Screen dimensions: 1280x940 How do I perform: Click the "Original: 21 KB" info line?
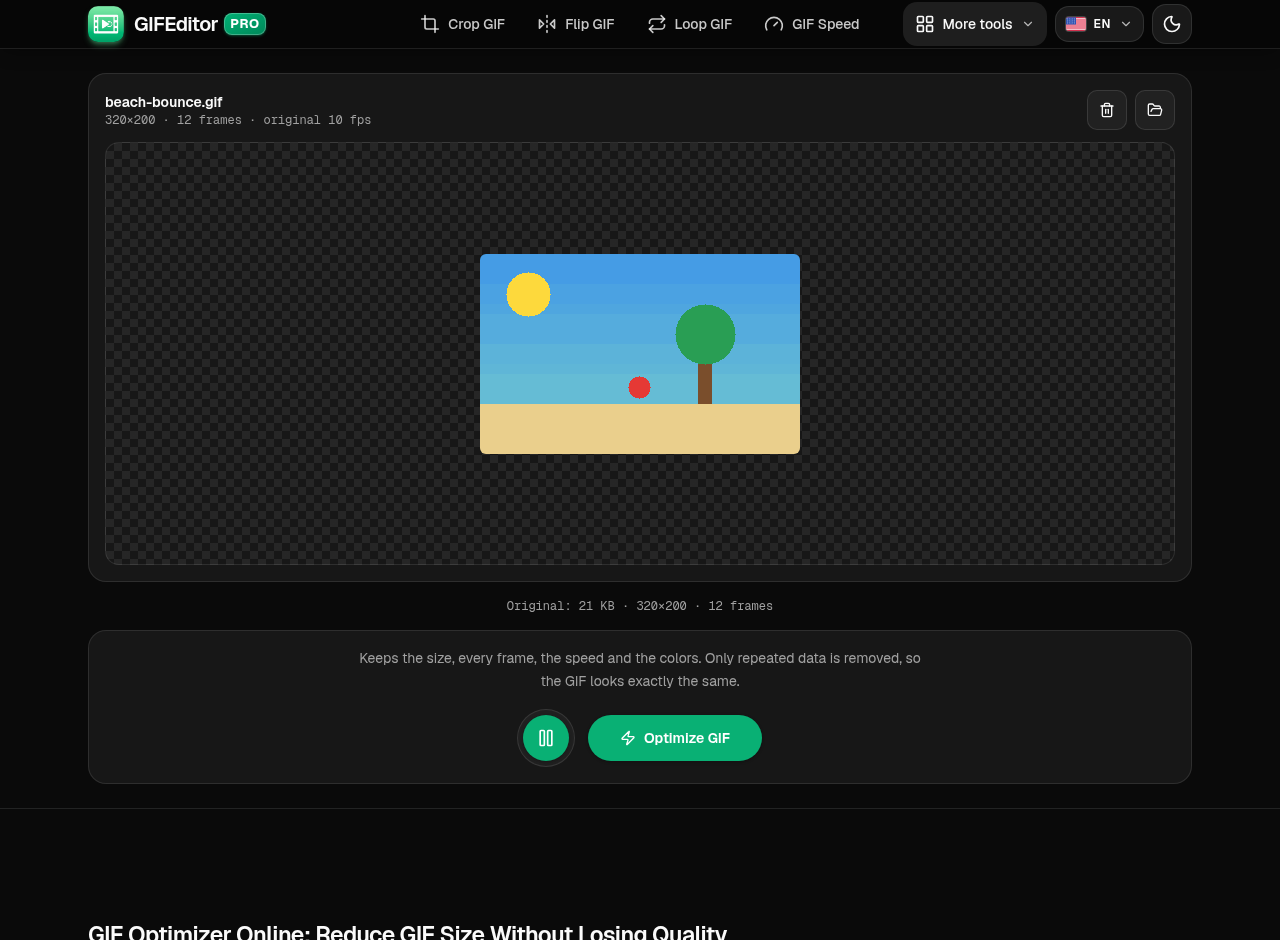pyautogui.click(x=640, y=606)
